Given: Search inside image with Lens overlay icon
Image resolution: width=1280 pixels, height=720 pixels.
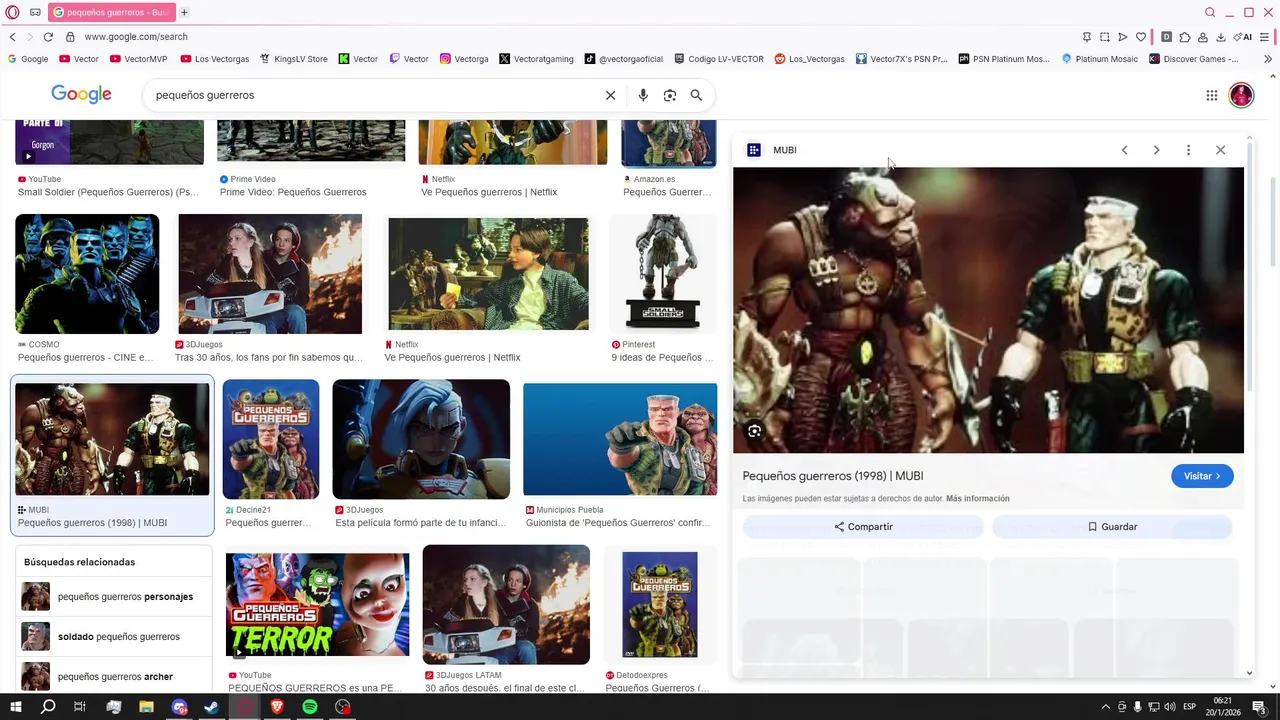Looking at the screenshot, I should point(754,431).
